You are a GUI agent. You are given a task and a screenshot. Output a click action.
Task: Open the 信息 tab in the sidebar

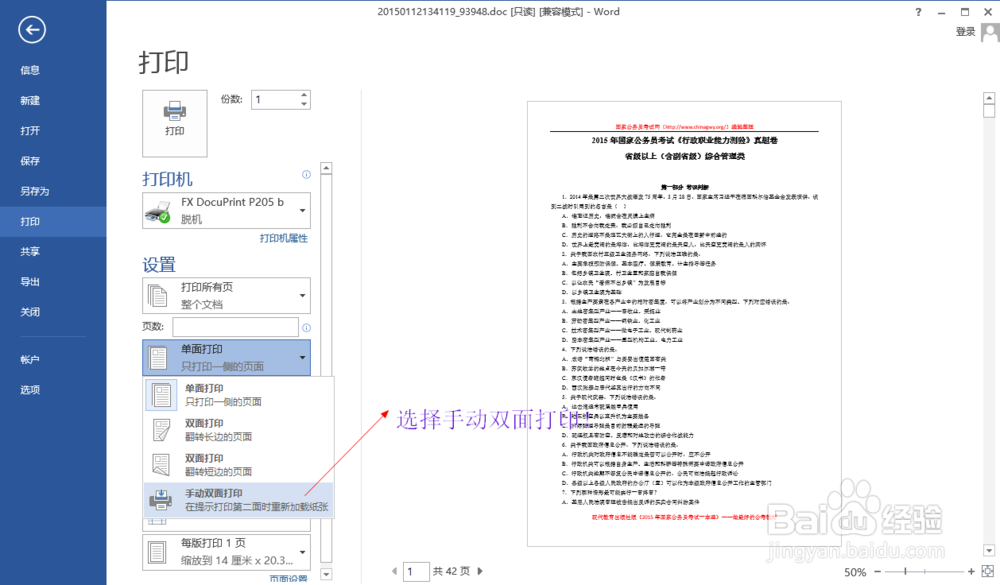pyautogui.click(x=30, y=70)
